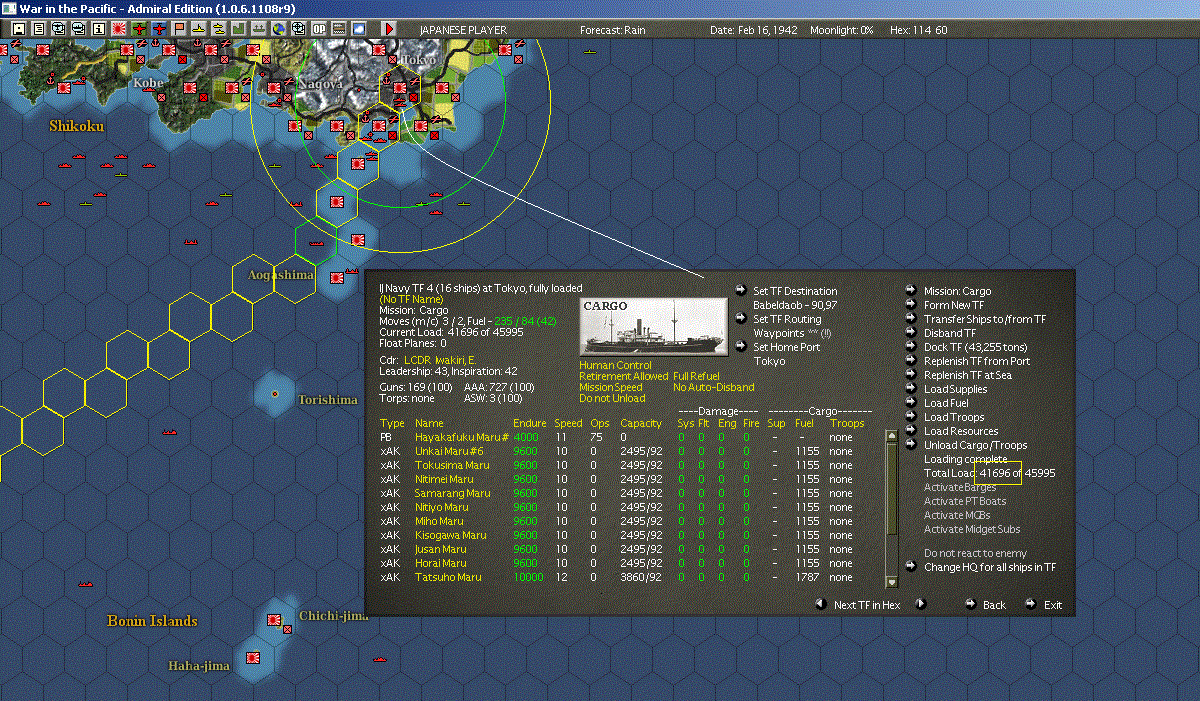Sort ship list by Ops column
Screen dimensions: 1200x701
pos(599,423)
